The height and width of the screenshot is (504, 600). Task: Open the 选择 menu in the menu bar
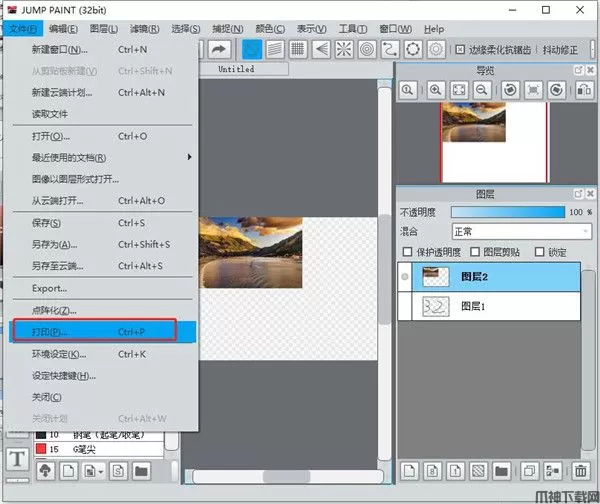[214, 29]
